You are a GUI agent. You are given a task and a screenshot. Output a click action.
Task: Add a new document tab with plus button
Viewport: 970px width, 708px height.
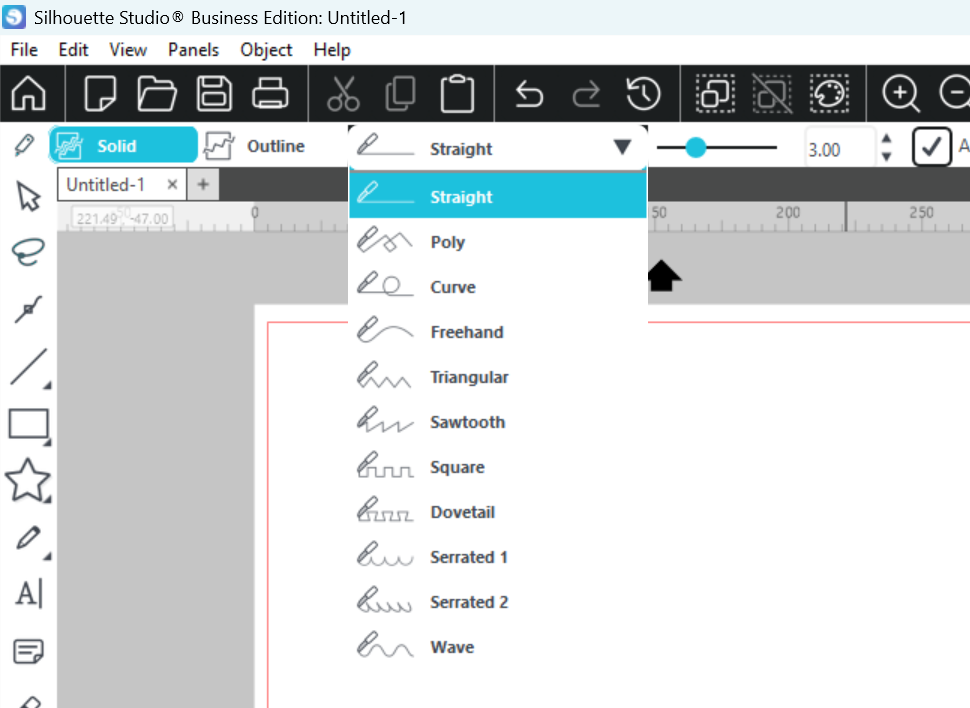(x=203, y=184)
